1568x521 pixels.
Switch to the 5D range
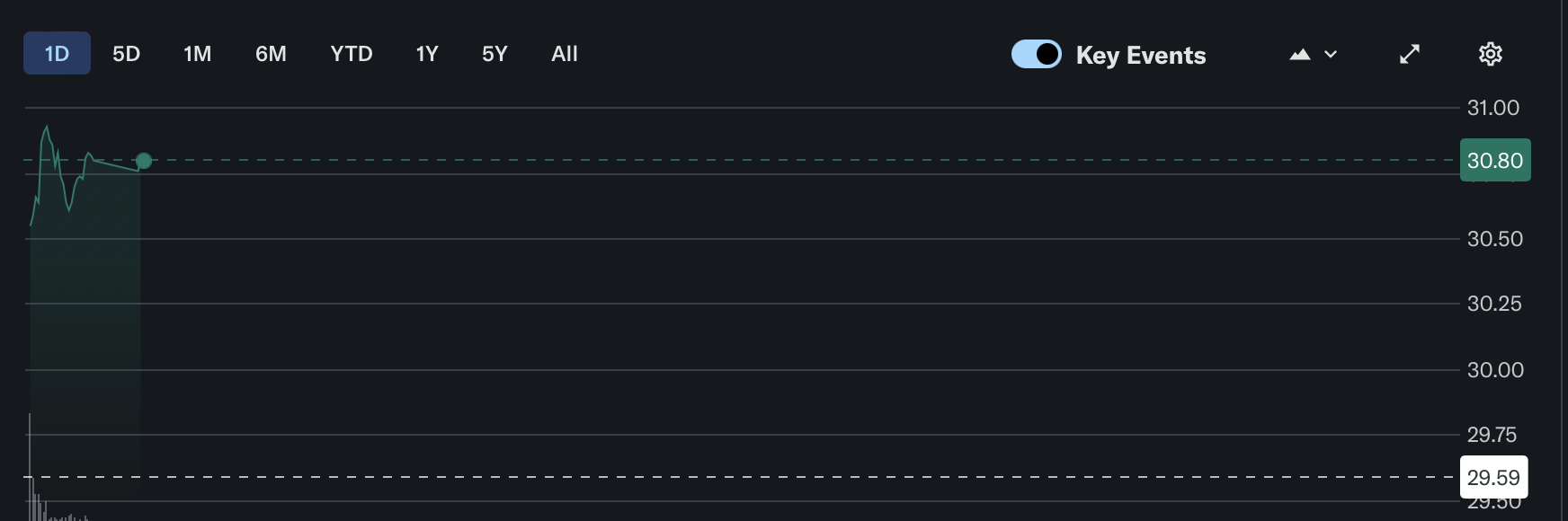(126, 54)
